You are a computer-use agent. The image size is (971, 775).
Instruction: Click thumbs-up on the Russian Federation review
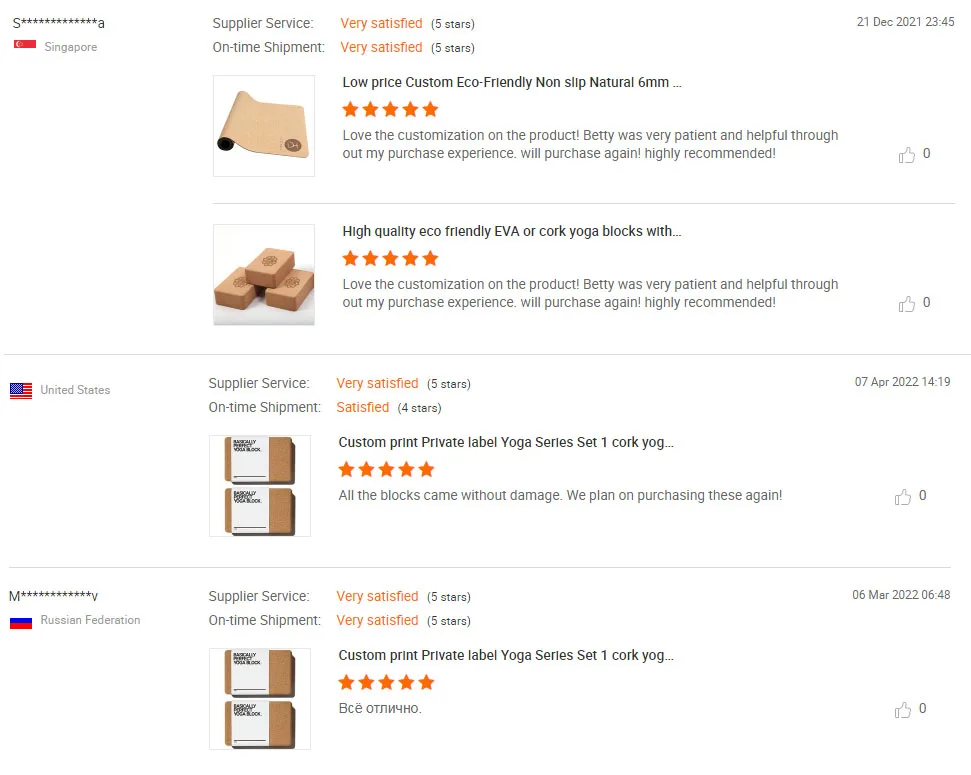tap(903, 710)
